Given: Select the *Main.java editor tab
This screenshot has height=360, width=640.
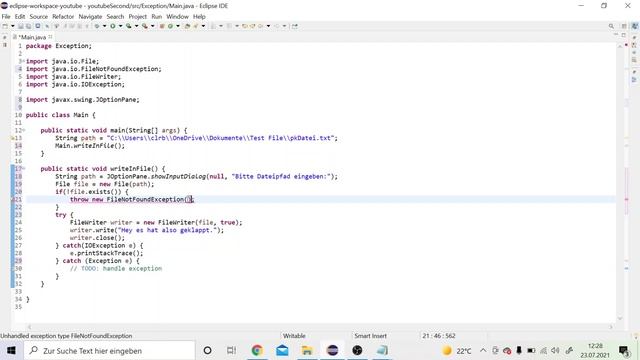Looking at the screenshot, I should point(32,37).
